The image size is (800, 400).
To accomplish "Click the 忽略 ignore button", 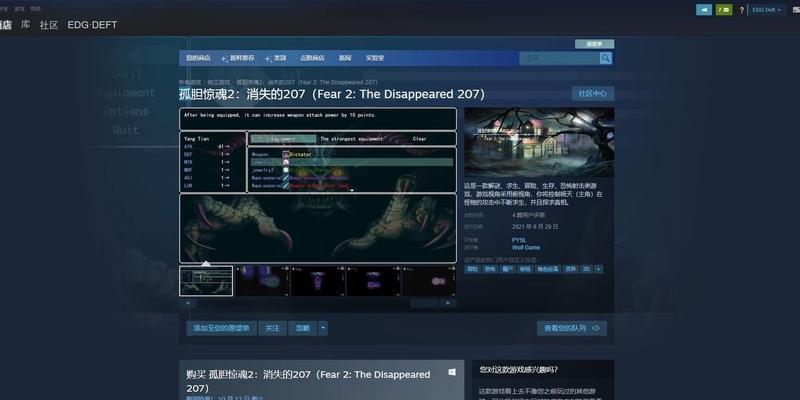I will [x=303, y=328].
